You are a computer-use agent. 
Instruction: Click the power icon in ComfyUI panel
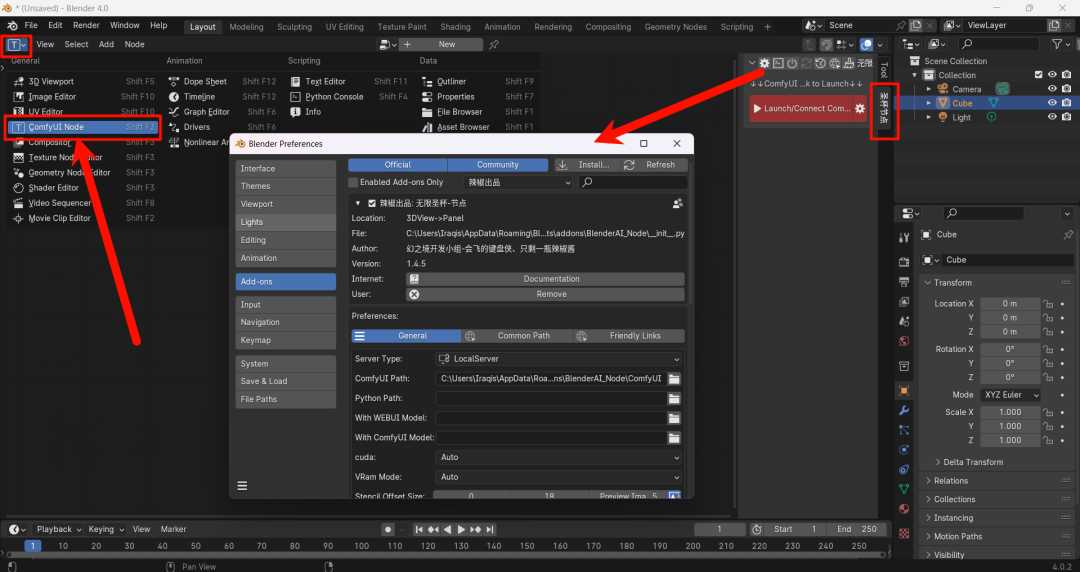tap(792, 63)
